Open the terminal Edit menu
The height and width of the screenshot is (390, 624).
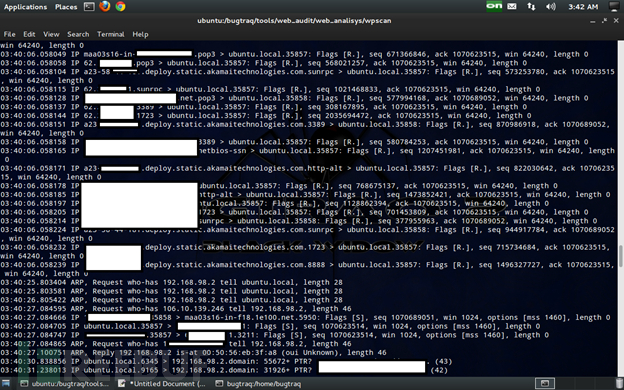[29, 34]
